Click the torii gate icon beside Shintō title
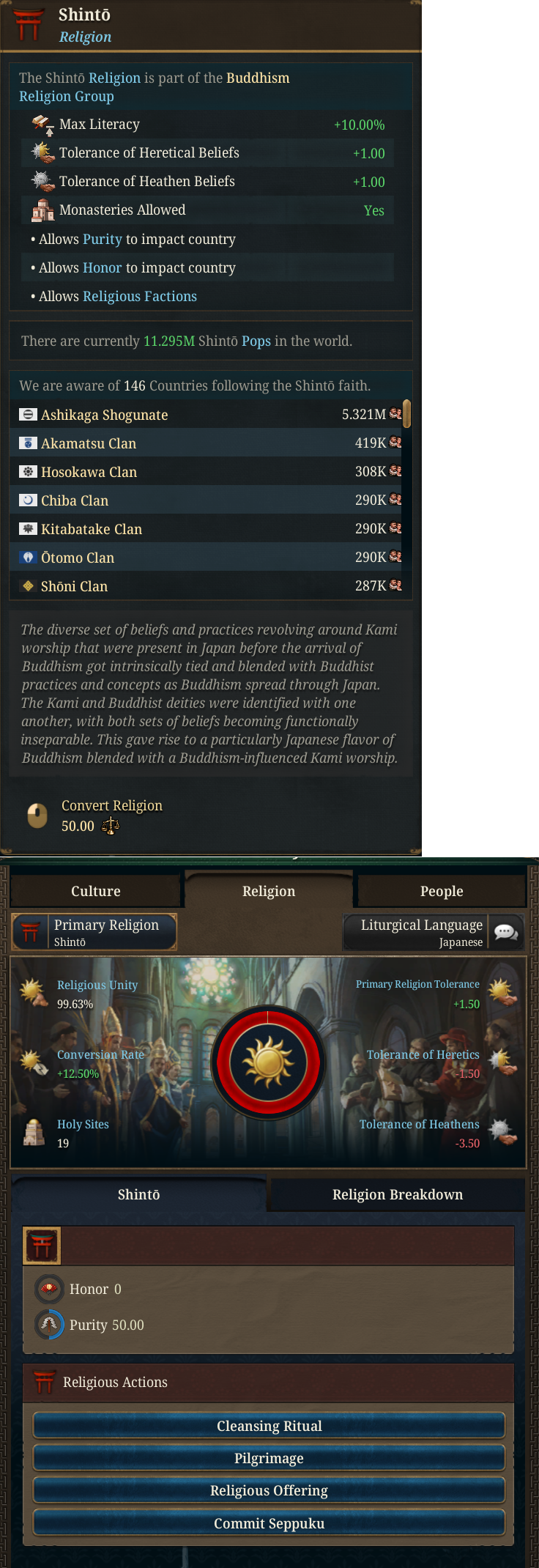Image resolution: width=539 pixels, height=1568 pixels. click(x=28, y=23)
